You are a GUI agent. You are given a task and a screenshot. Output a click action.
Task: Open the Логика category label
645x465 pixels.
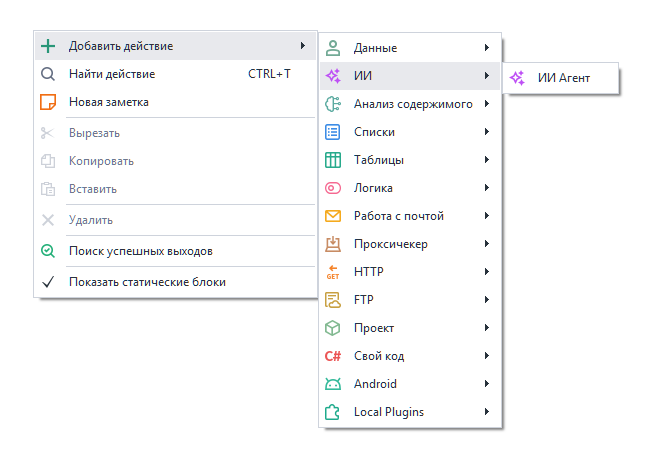(x=373, y=188)
